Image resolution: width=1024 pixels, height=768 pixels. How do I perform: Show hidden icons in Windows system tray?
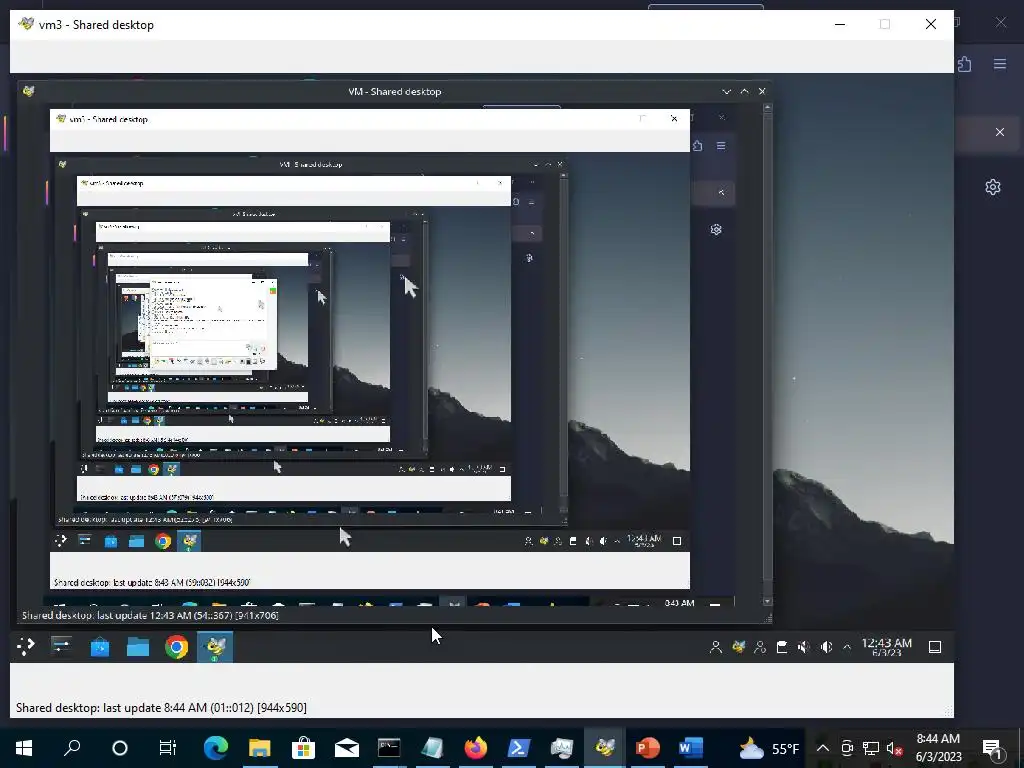click(x=823, y=748)
